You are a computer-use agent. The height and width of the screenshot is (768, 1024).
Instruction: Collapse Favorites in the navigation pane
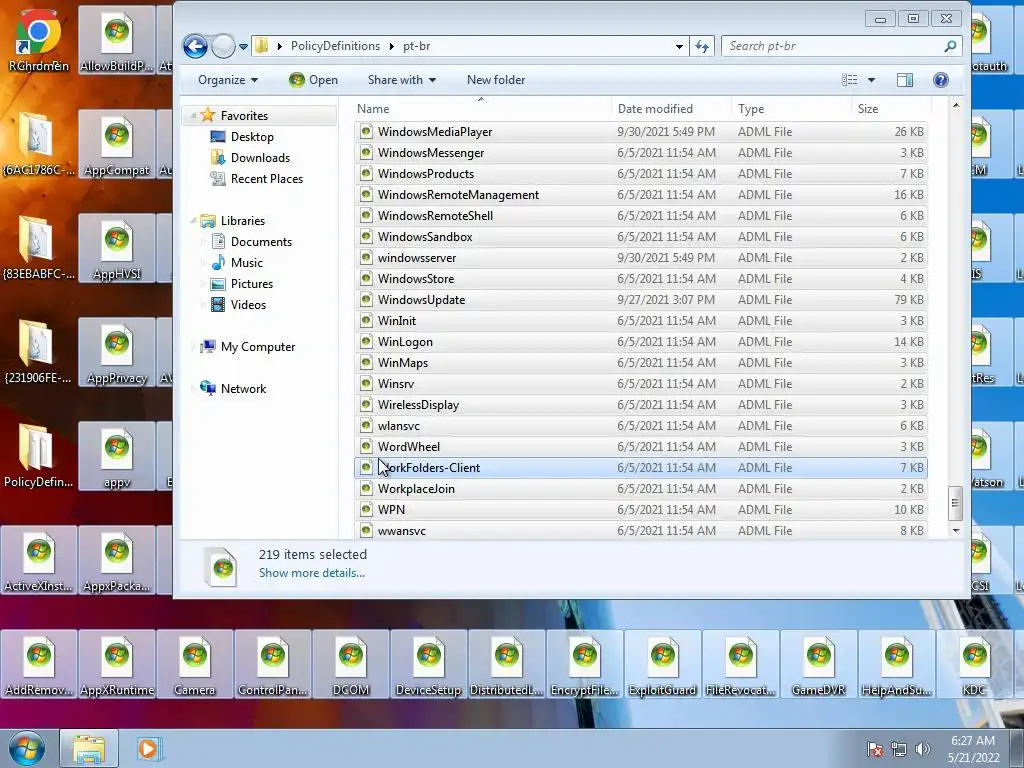(193, 116)
